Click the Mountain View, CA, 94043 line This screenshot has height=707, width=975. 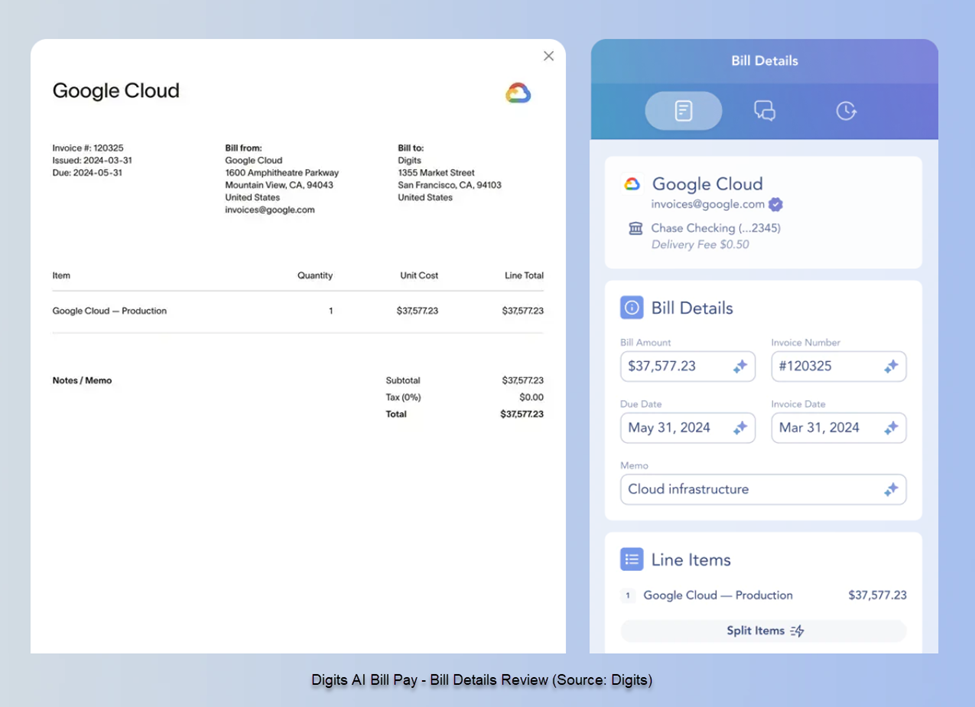(279, 185)
